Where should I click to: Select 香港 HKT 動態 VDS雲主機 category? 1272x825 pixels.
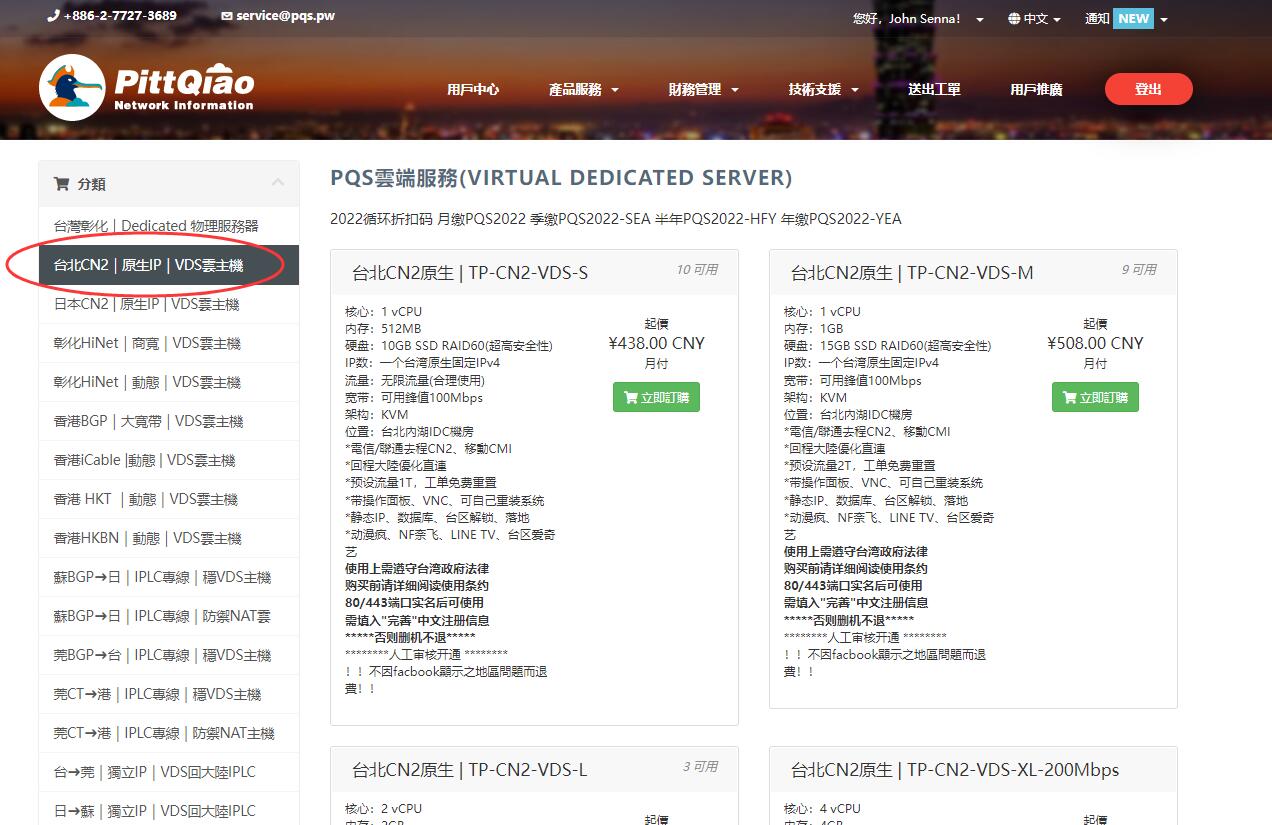click(x=169, y=499)
